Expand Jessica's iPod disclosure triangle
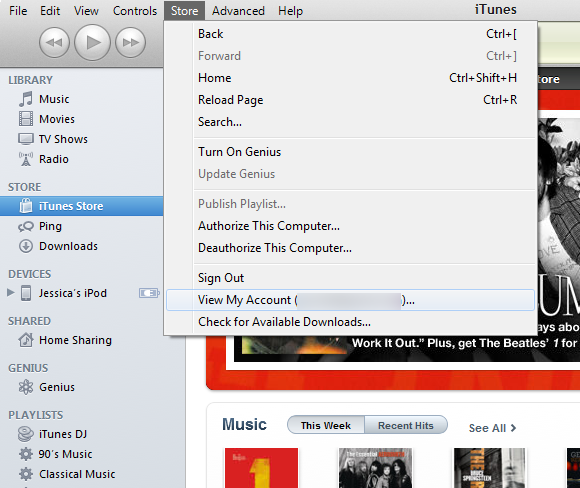580x488 pixels. click(x=11, y=293)
